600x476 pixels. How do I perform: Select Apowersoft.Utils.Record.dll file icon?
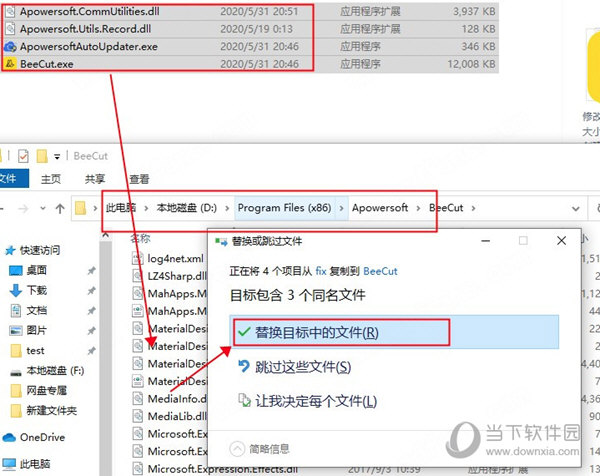10,29
